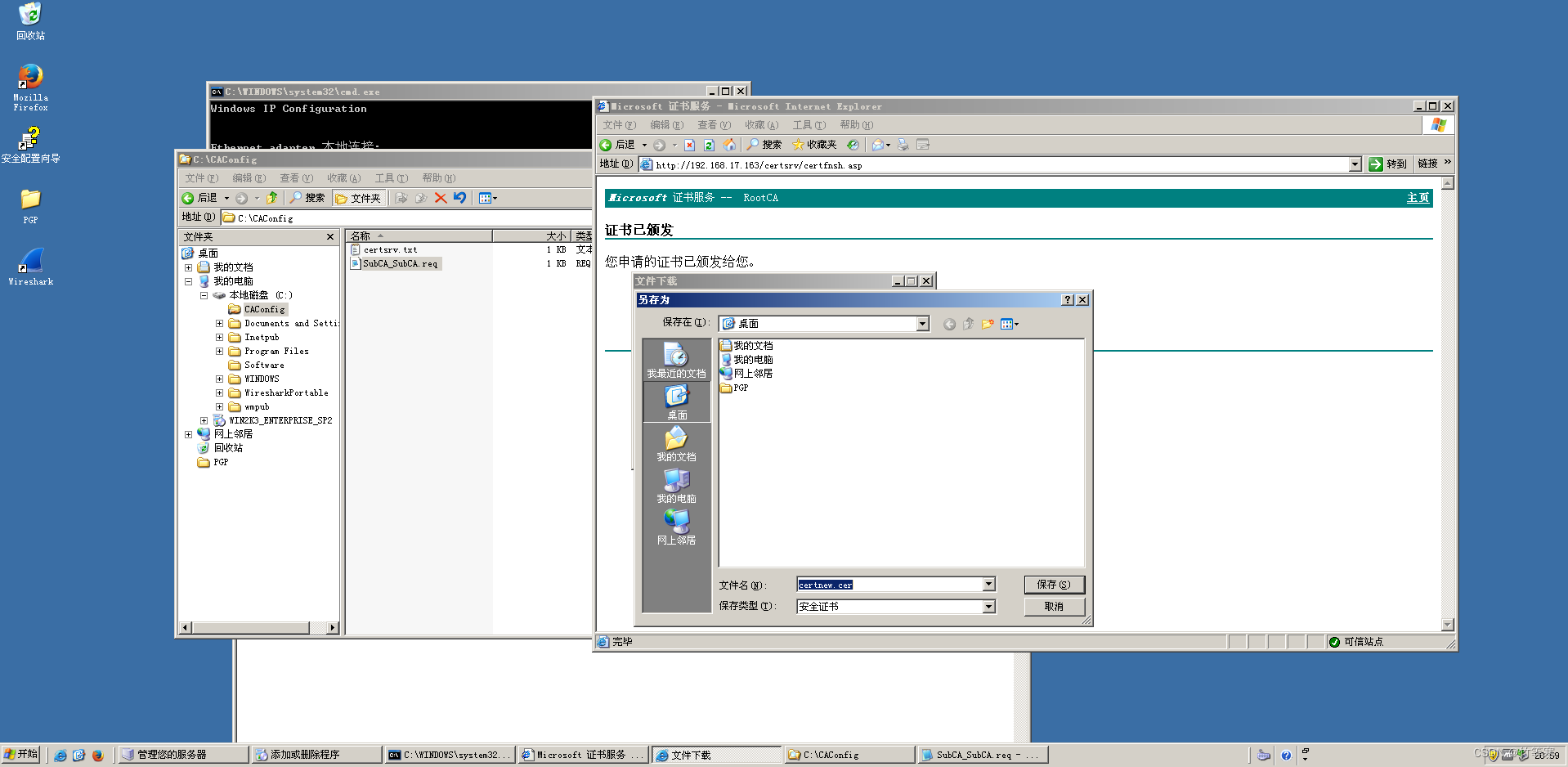The image size is (1568, 767).
Task: Click Cancel button in Save As dialog
Action: pos(1054,607)
